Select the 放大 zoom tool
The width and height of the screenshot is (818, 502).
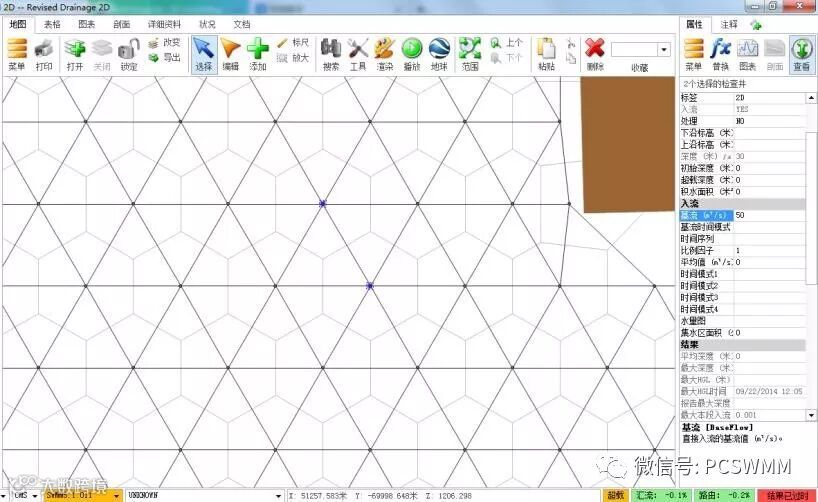pyautogui.click(x=293, y=57)
